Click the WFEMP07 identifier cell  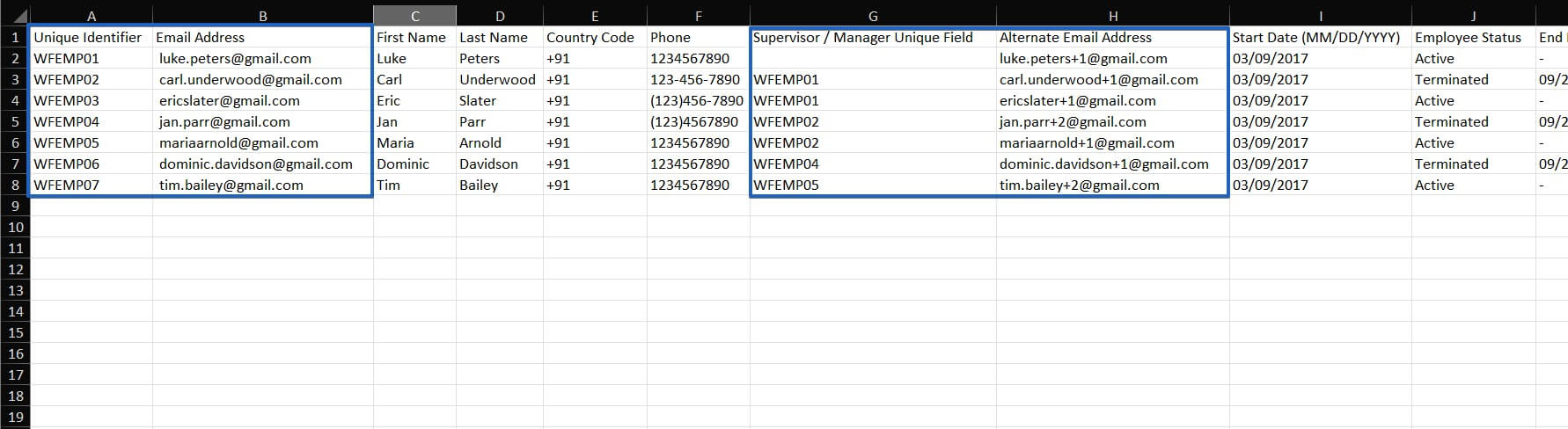coord(67,185)
